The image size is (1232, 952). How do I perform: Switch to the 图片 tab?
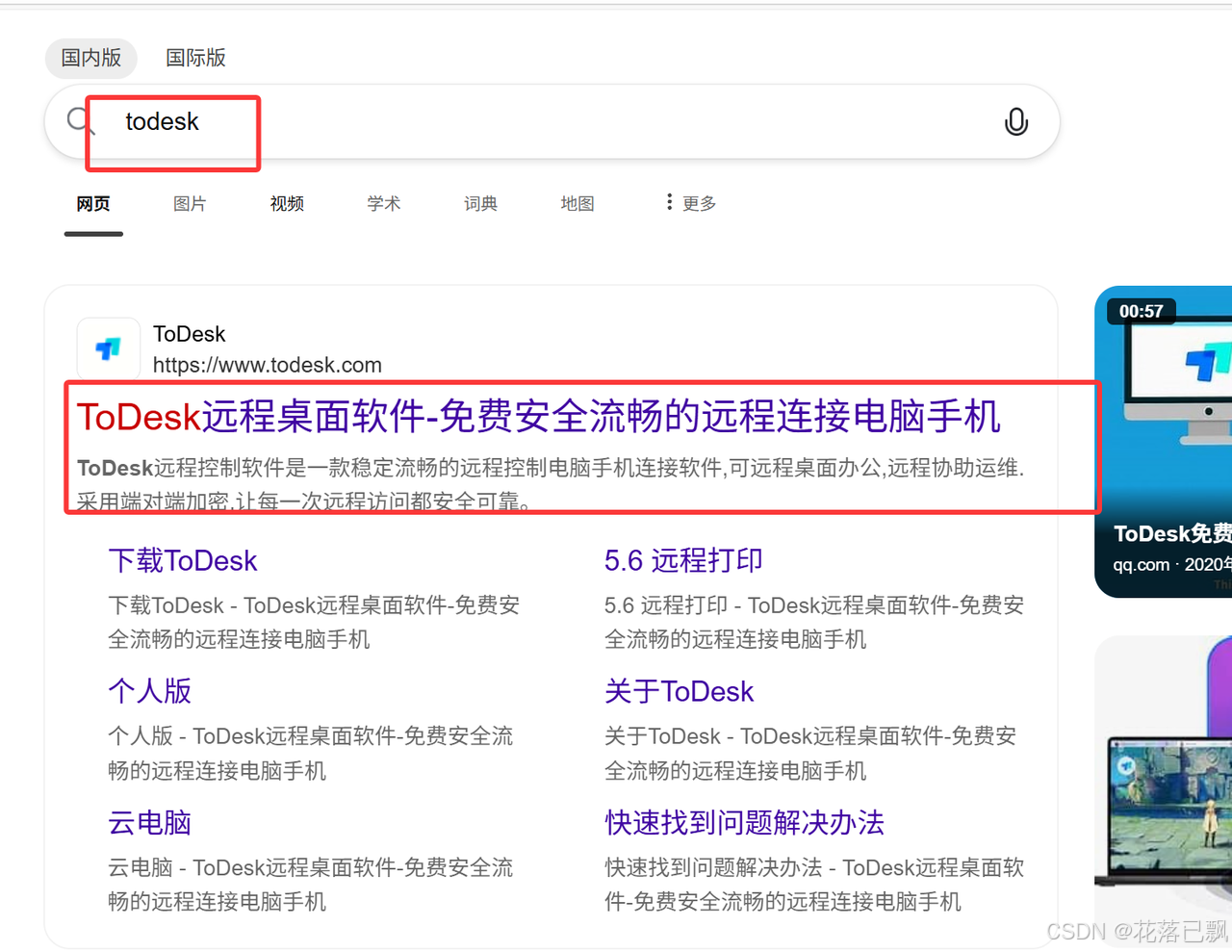tap(190, 203)
